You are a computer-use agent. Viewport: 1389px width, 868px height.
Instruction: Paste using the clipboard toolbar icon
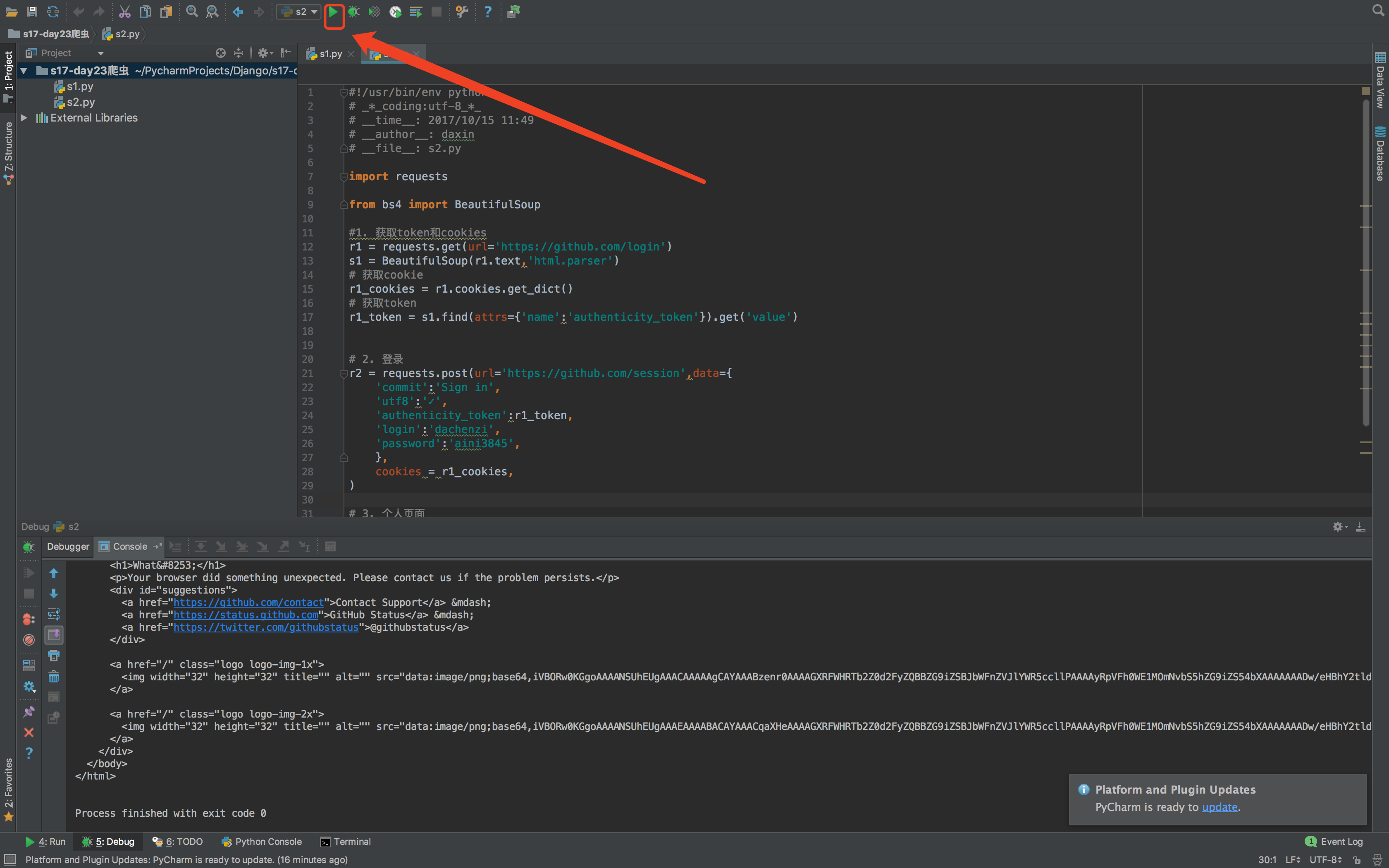[166, 12]
